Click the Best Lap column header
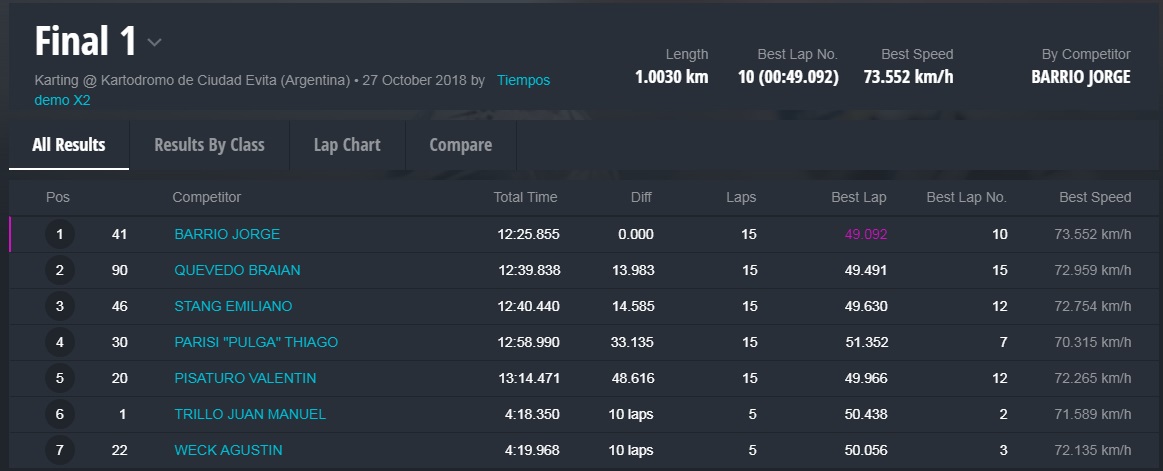1163x471 pixels. 858,197
